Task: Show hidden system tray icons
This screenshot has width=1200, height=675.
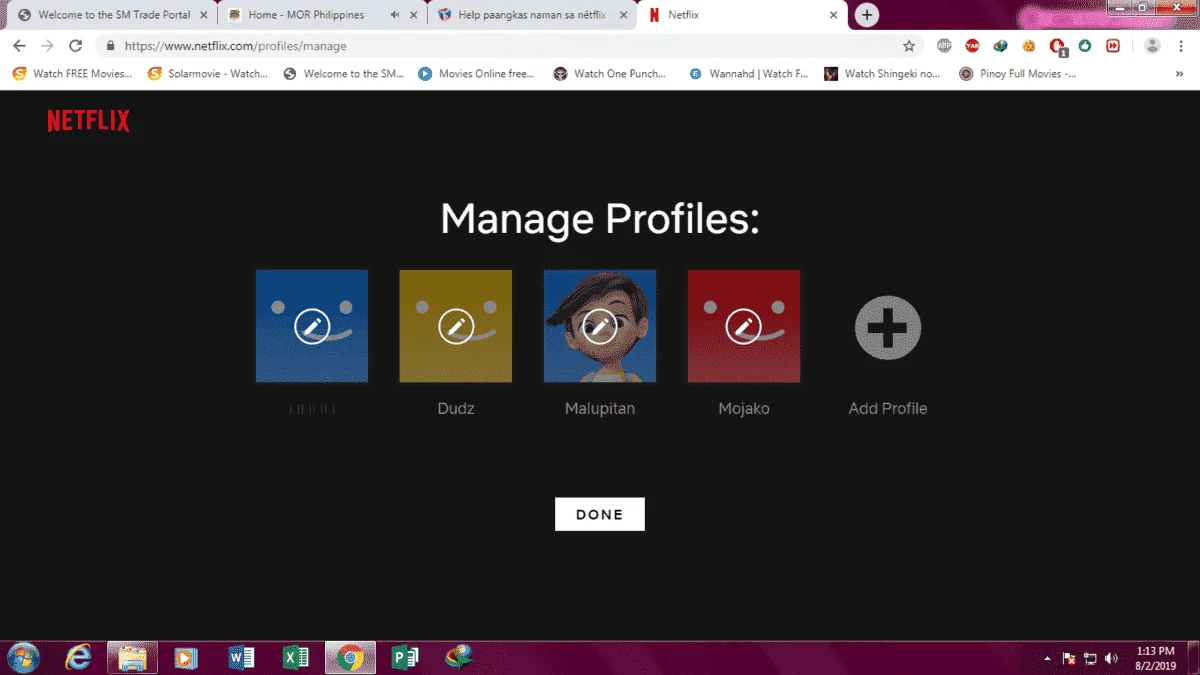Action: [x=1047, y=658]
